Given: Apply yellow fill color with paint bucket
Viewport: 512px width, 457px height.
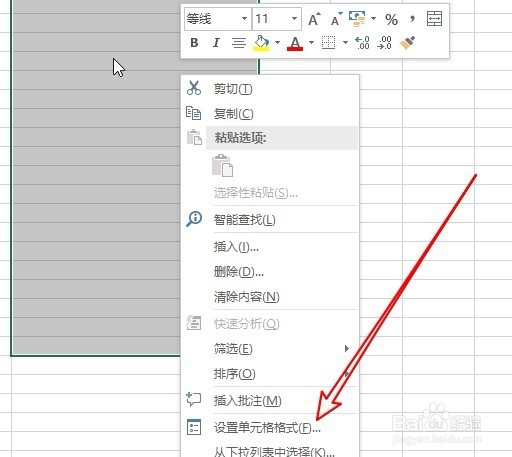Looking at the screenshot, I should coord(262,43).
